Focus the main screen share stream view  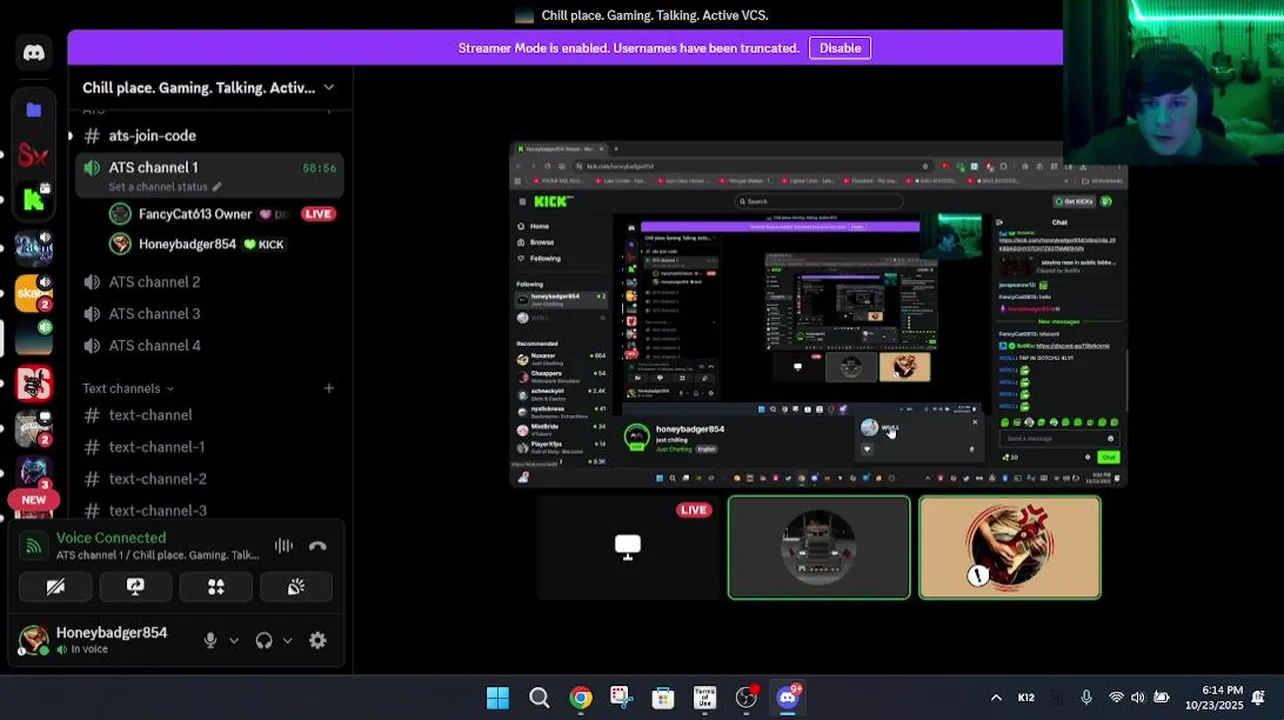[x=818, y=314]
